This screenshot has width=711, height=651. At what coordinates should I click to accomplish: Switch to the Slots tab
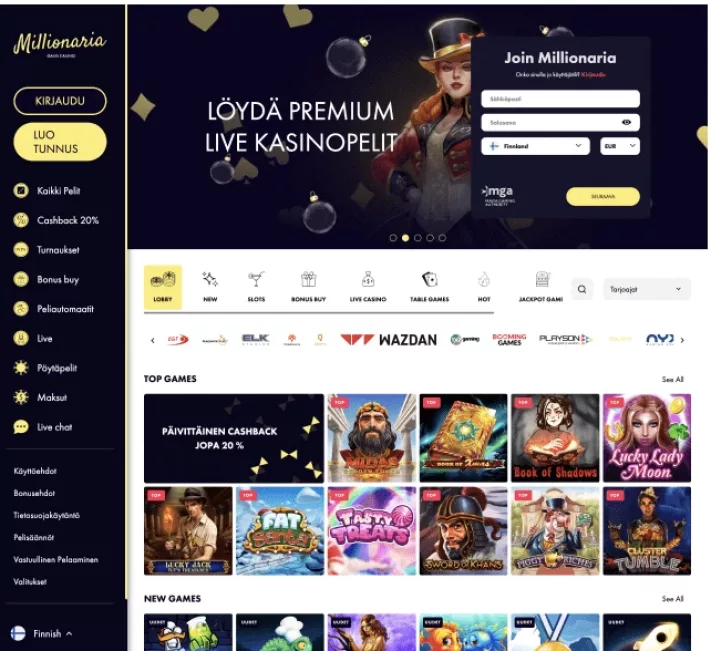click(256, 287)
